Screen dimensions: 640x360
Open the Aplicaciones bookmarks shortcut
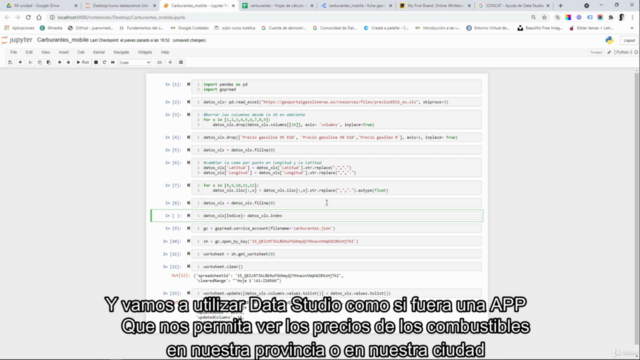tap(19, 28)
